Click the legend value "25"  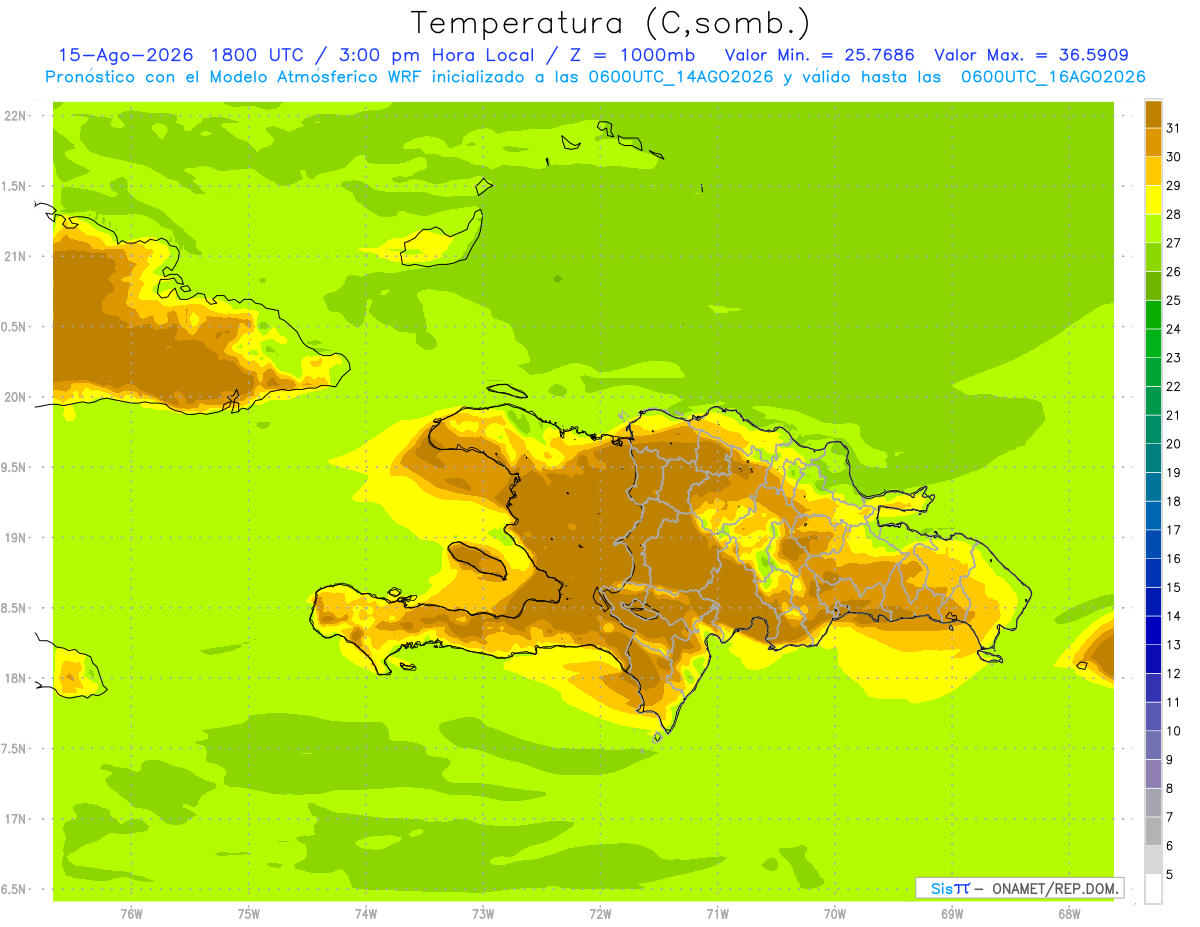click(1174, 300)
